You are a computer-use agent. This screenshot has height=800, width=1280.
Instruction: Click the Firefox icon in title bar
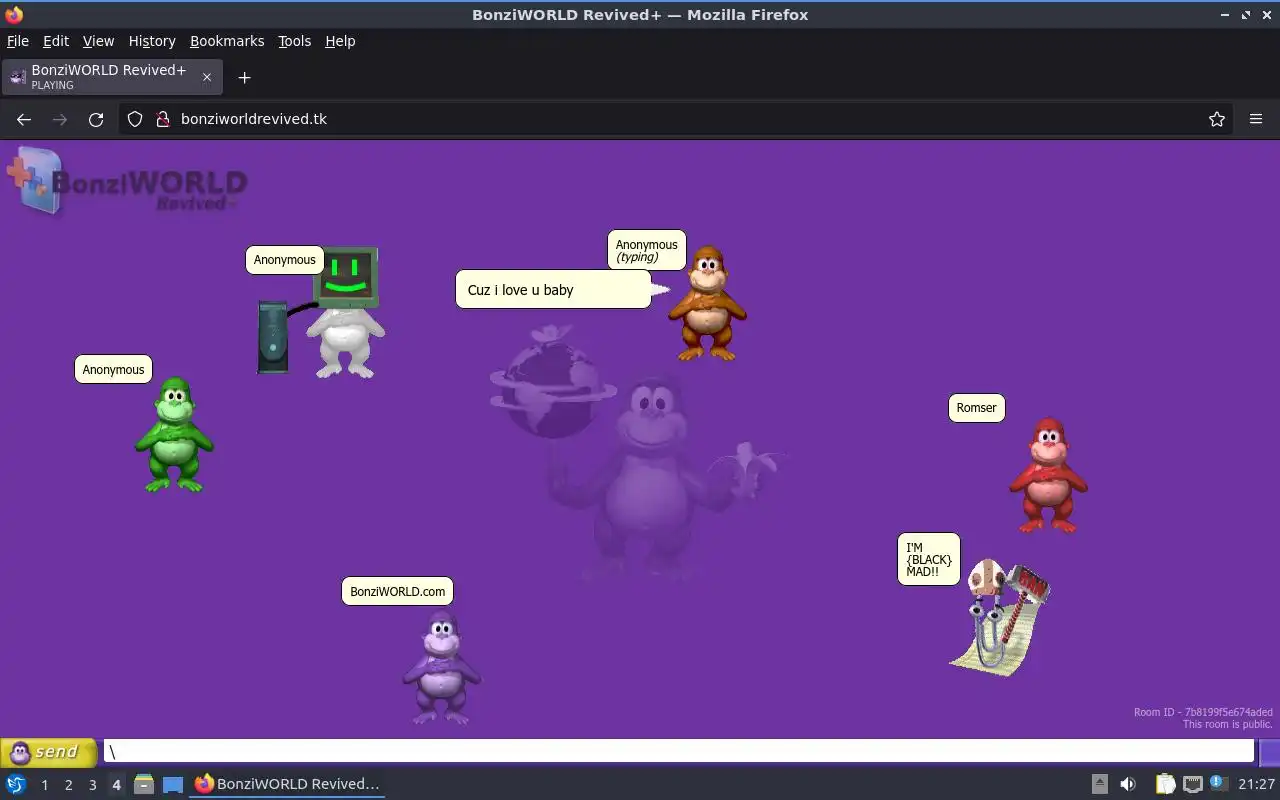(14, 14)
